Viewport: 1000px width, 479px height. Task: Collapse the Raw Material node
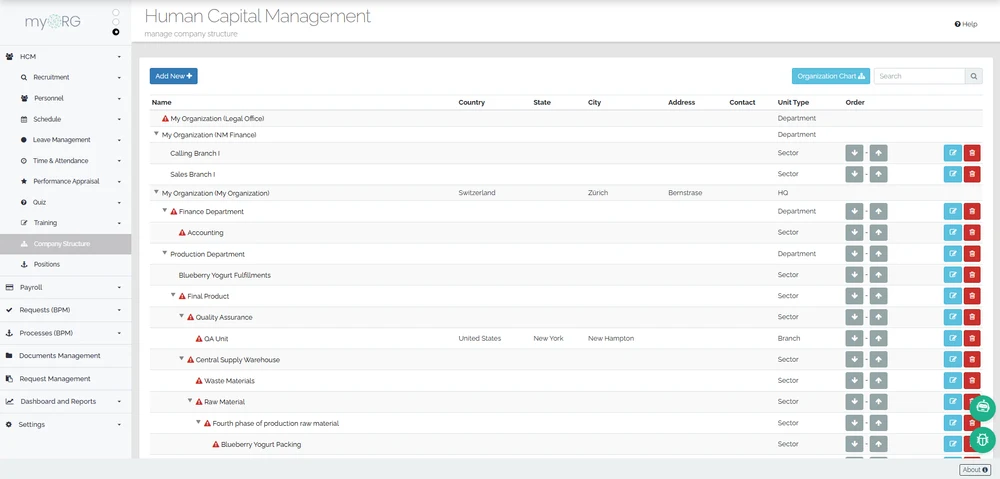click(190, 401)
